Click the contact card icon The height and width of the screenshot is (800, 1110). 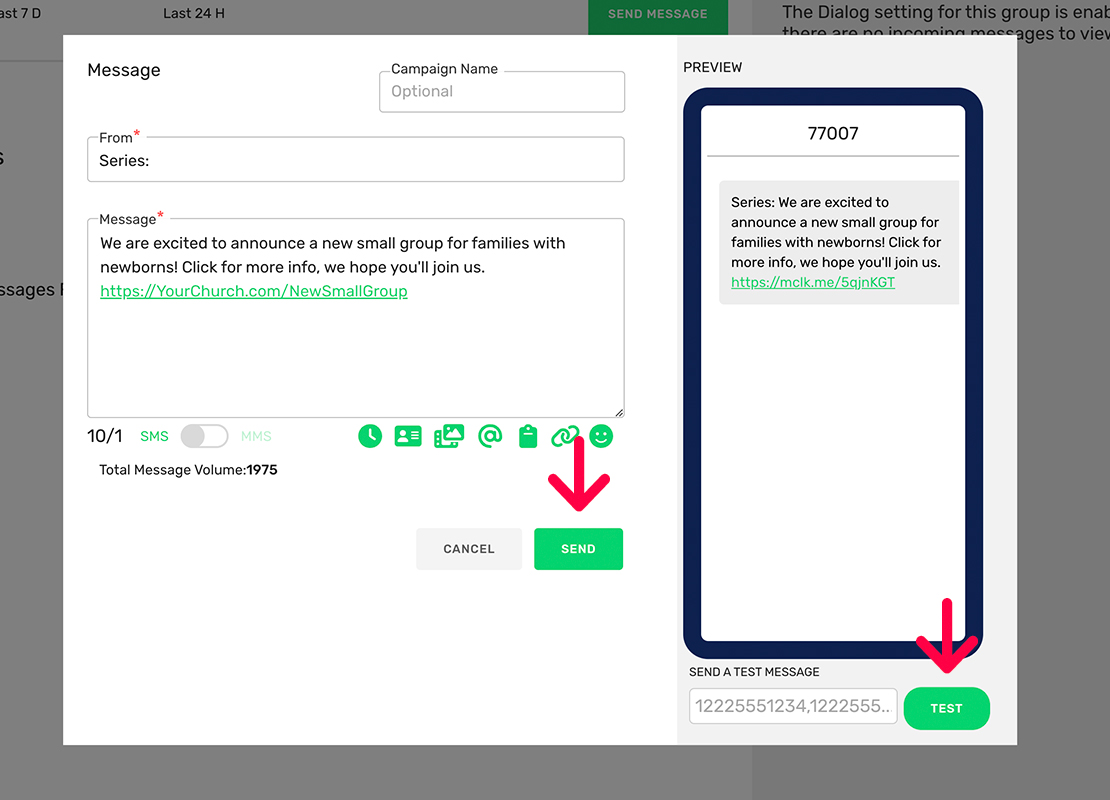pyautogui.click(x=408, y=436)
